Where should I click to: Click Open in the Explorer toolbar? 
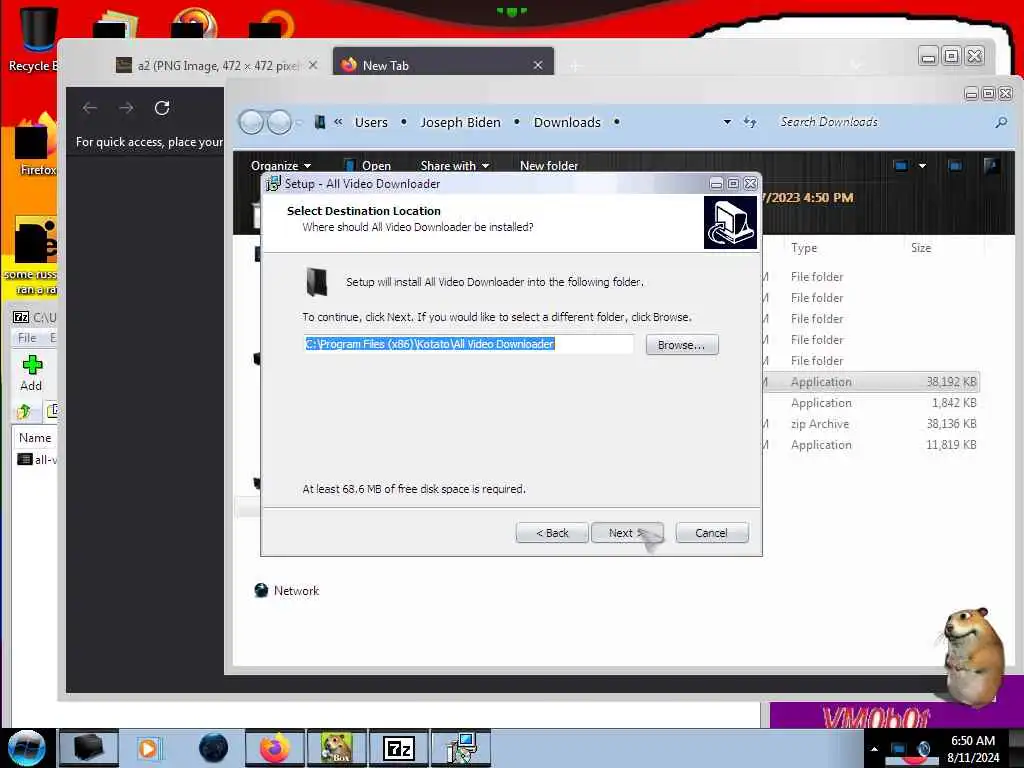pyautogui.click(x=368, y=165)
